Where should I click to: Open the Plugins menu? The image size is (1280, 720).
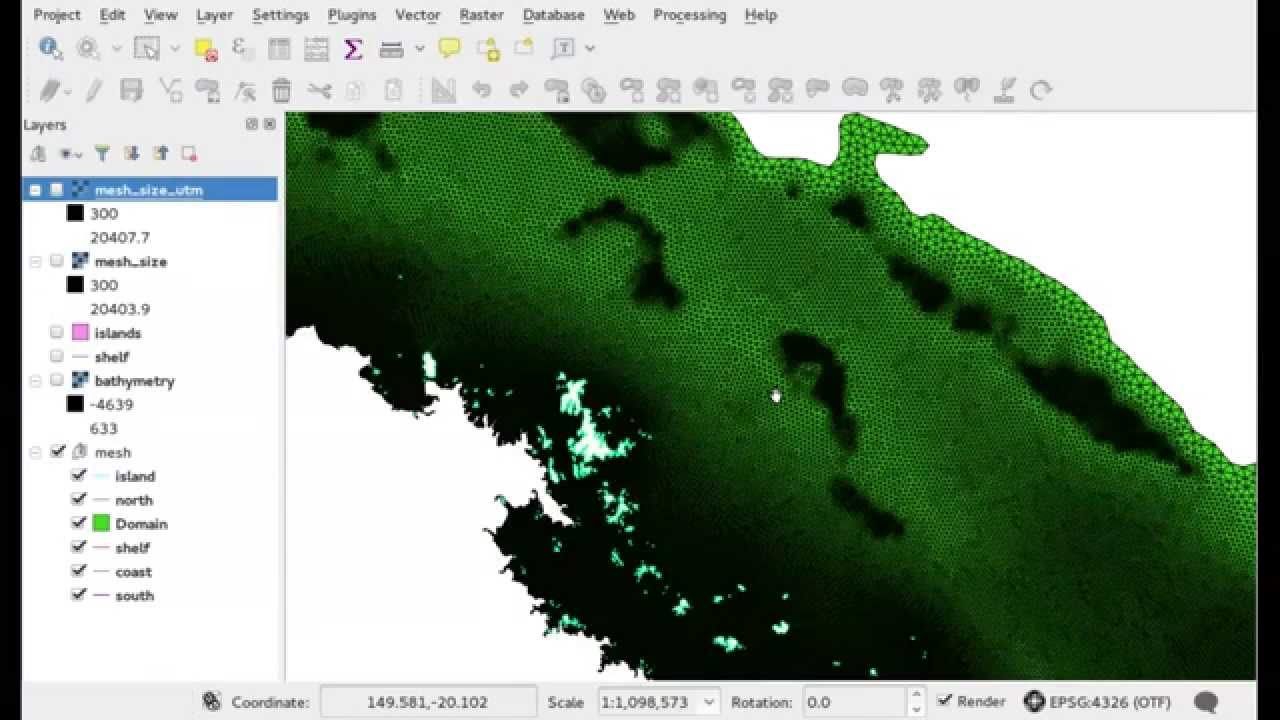352,15
